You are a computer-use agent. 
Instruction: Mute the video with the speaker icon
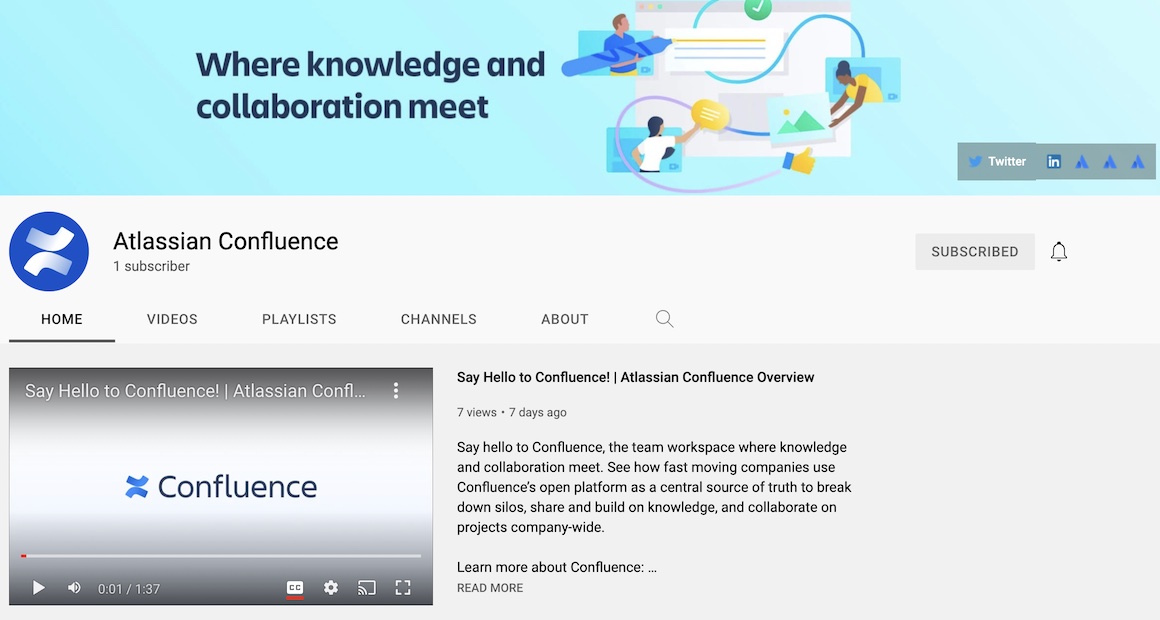tap(74, 587)
